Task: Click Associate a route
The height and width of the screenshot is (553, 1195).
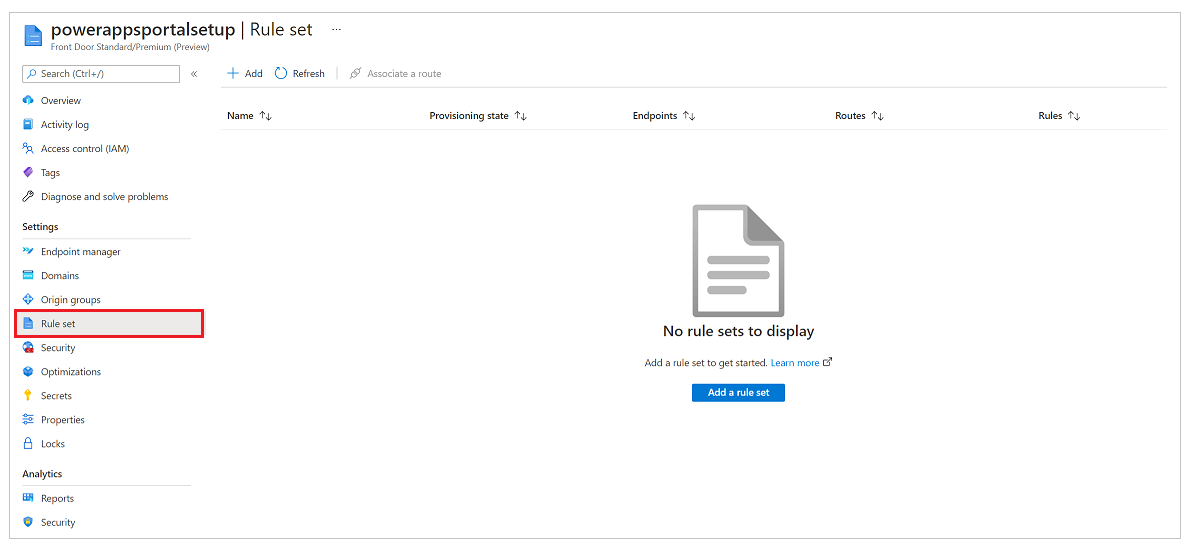Action: click(x=395, y=74)
